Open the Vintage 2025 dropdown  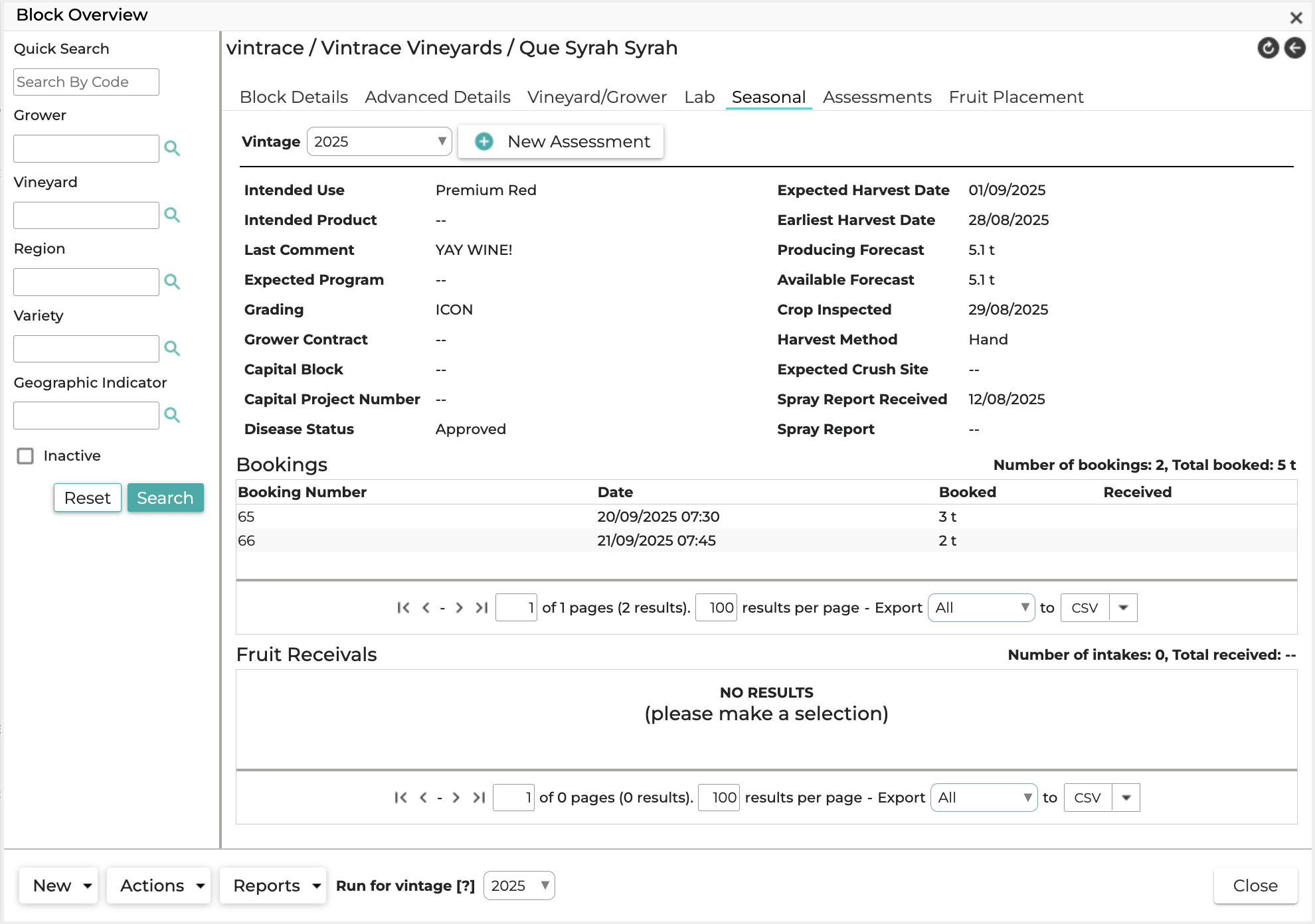[379, 141]
